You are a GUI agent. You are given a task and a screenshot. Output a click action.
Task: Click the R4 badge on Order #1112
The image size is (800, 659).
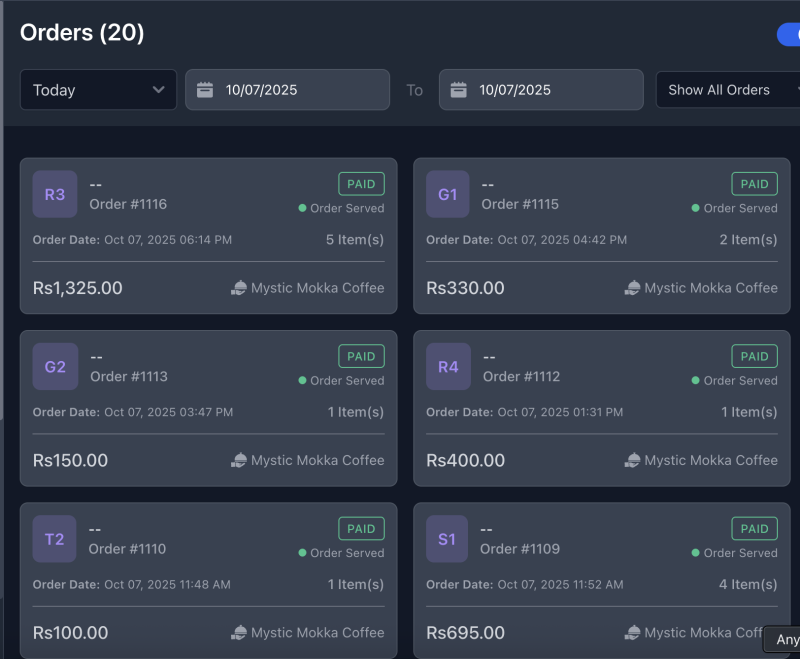pos(448,366)
